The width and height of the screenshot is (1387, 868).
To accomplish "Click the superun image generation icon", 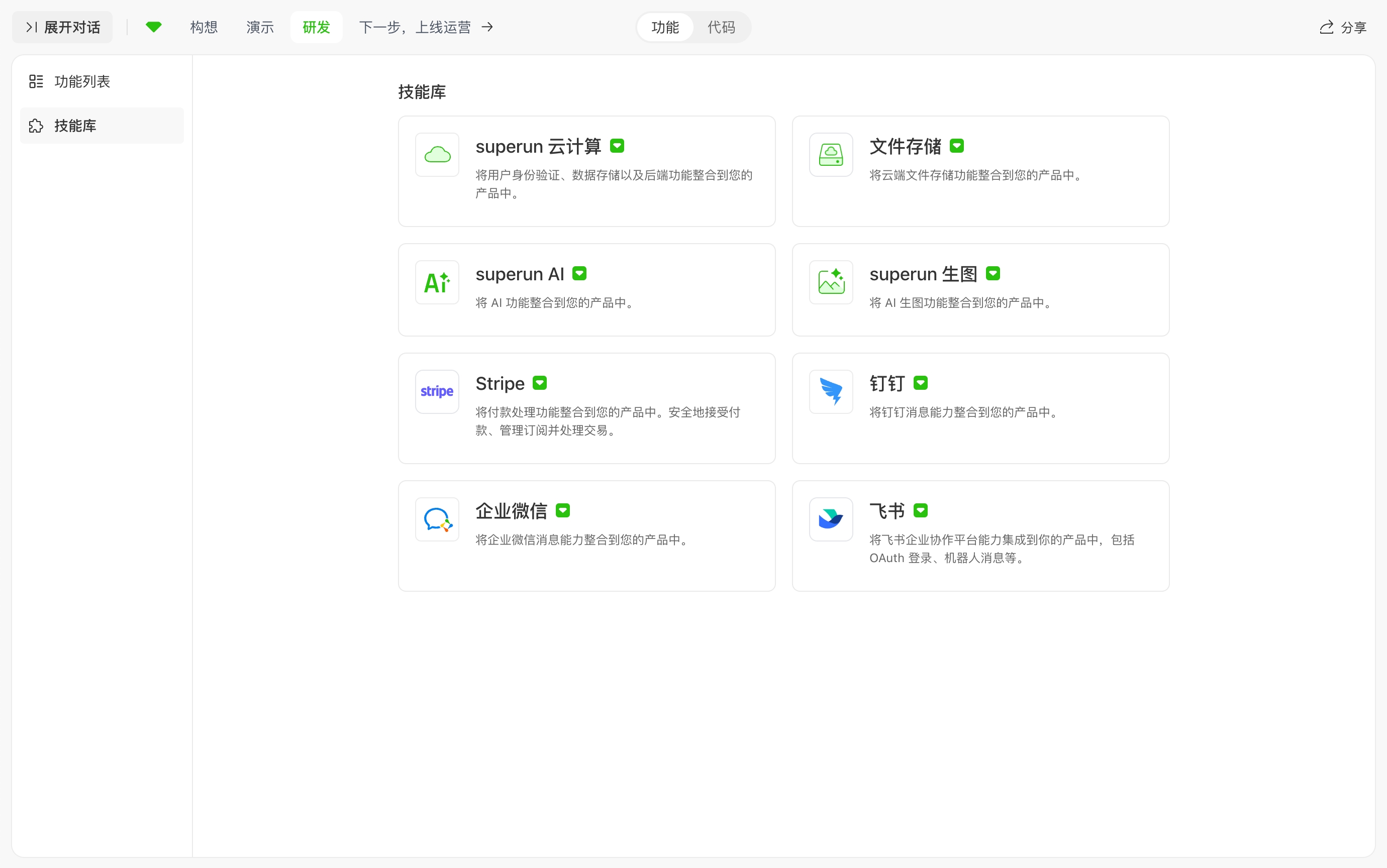I will [831, 282].
